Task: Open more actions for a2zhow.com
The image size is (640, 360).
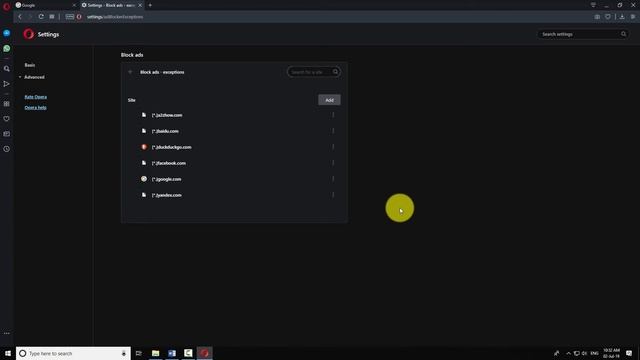Action: (x=333, y=115)
